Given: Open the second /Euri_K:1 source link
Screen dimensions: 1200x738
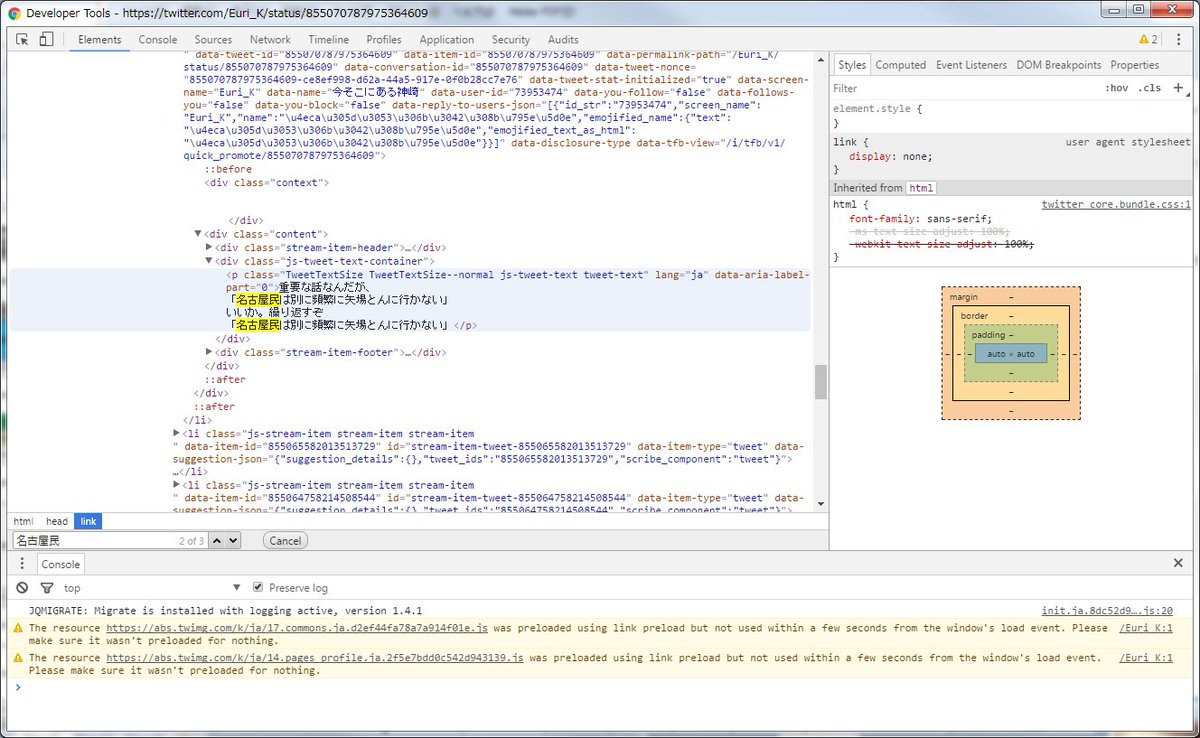Looking at the screenshot, I should [x=1145, y=658].
